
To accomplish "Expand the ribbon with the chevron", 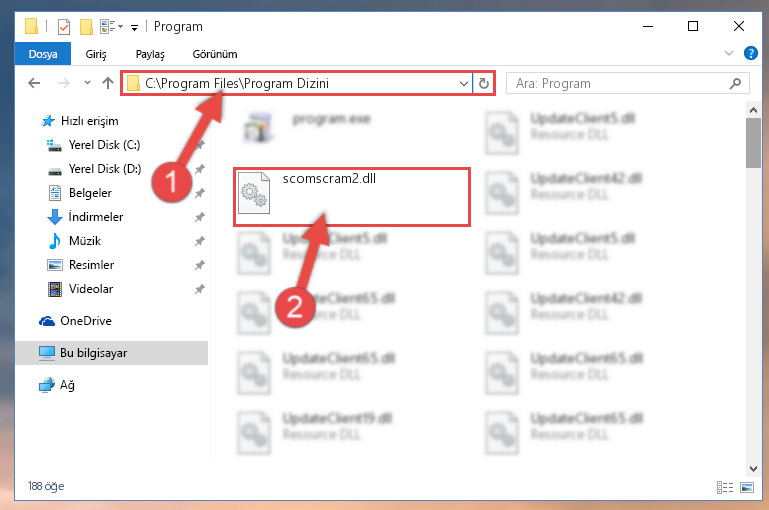I will coord(729,53).
